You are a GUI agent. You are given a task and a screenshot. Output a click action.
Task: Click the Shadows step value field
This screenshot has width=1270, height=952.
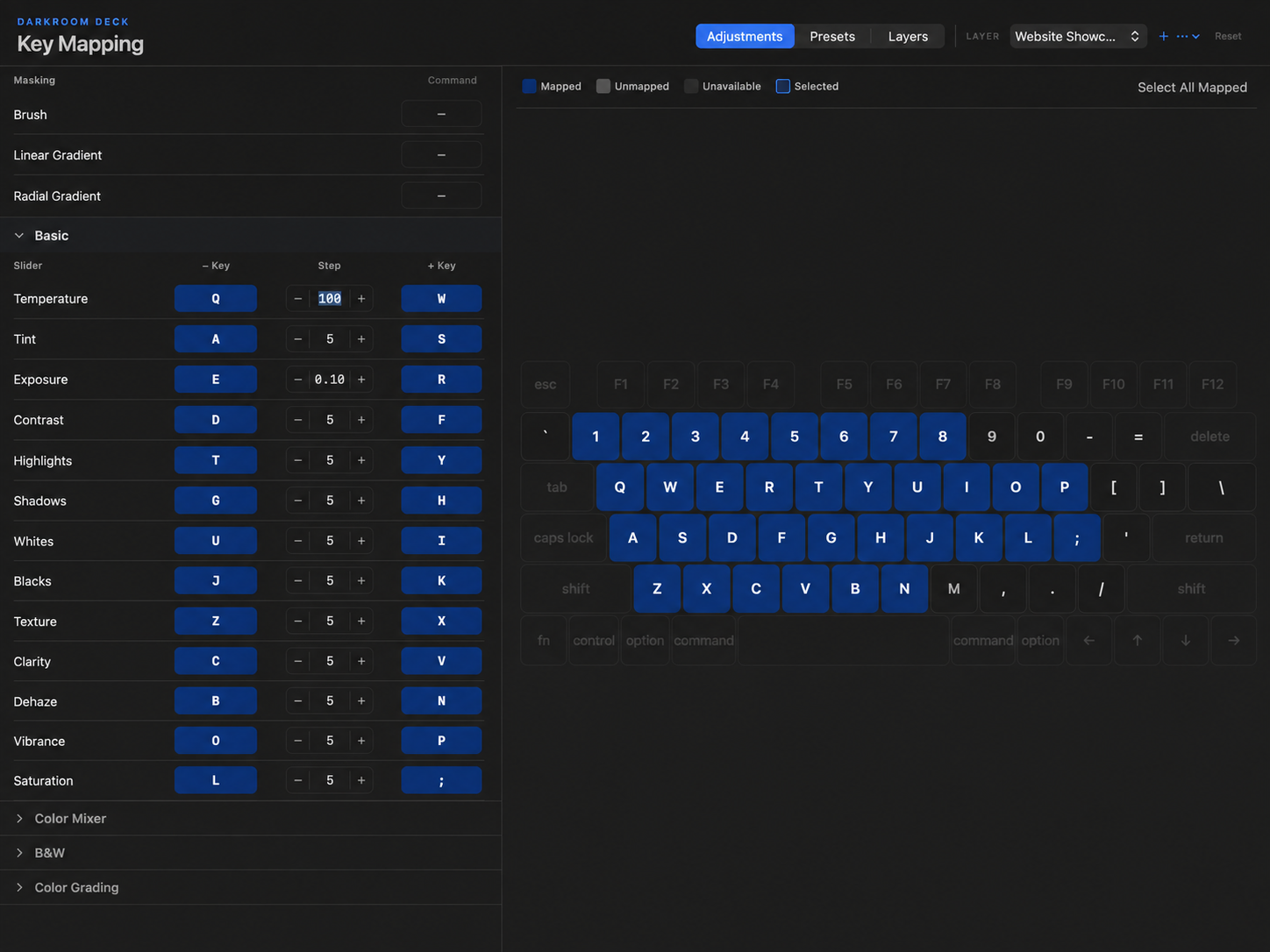330,501
